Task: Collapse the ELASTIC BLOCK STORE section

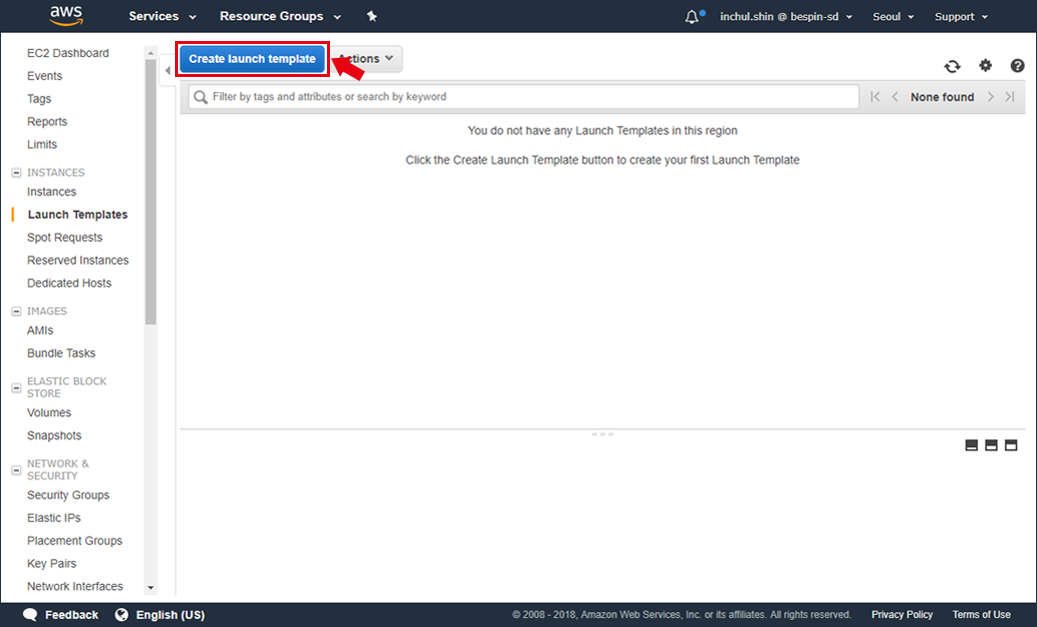Action: [17, 388]
